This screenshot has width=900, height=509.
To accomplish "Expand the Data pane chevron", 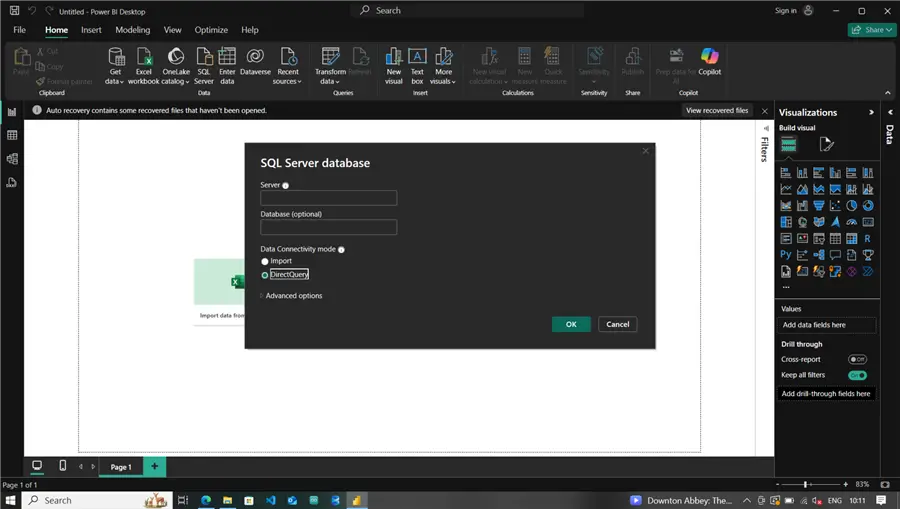I will (890, 112).
